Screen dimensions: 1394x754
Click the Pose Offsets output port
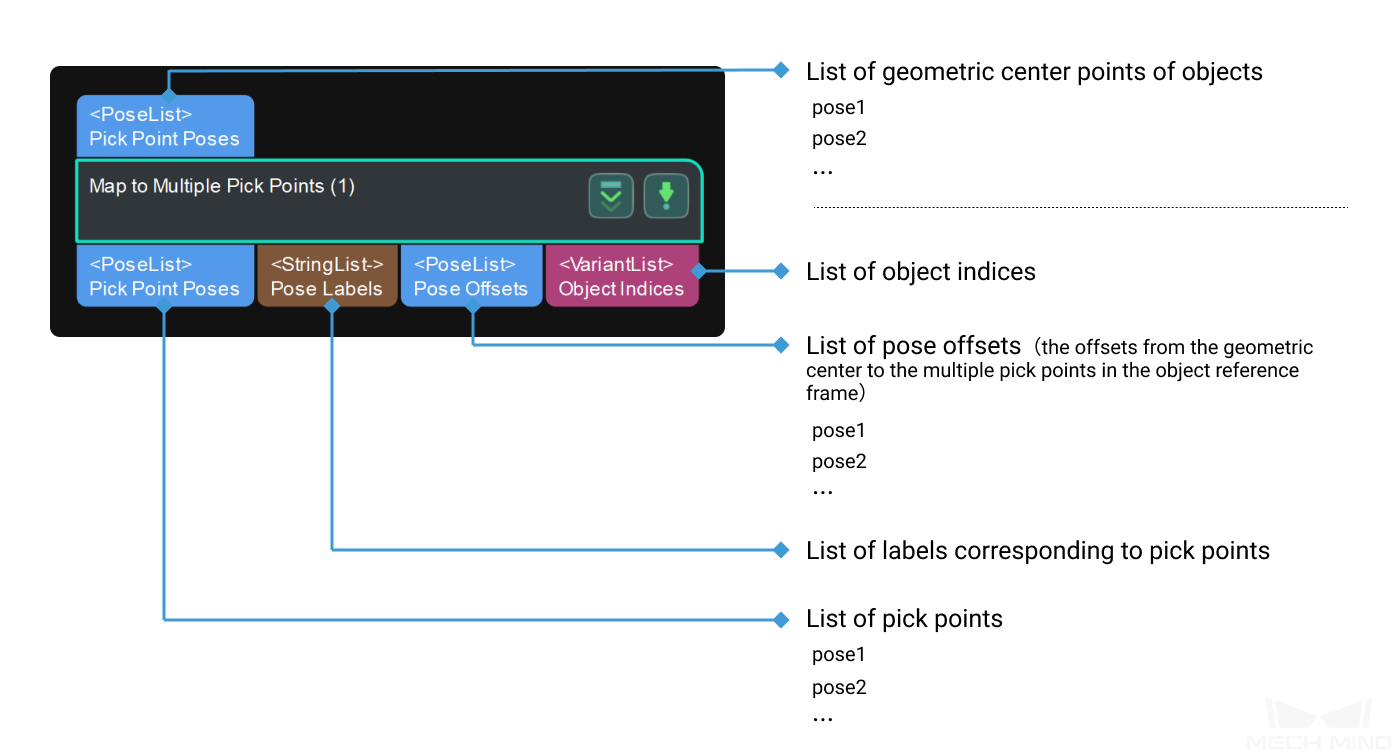pos(471,277)
